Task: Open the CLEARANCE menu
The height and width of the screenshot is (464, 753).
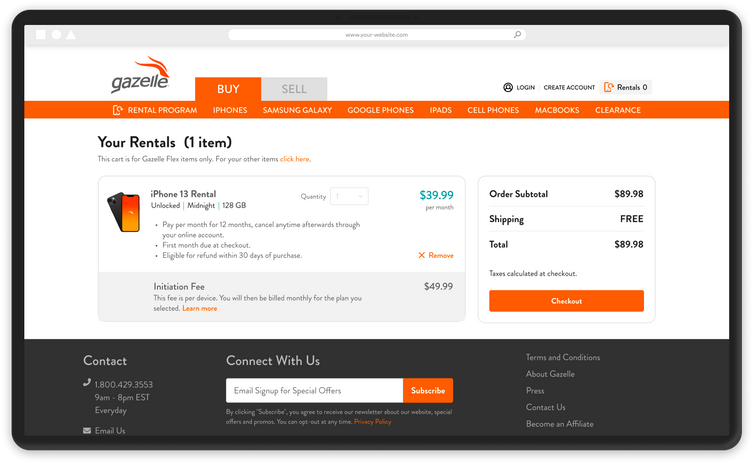Action: click(x=618, y=110)
